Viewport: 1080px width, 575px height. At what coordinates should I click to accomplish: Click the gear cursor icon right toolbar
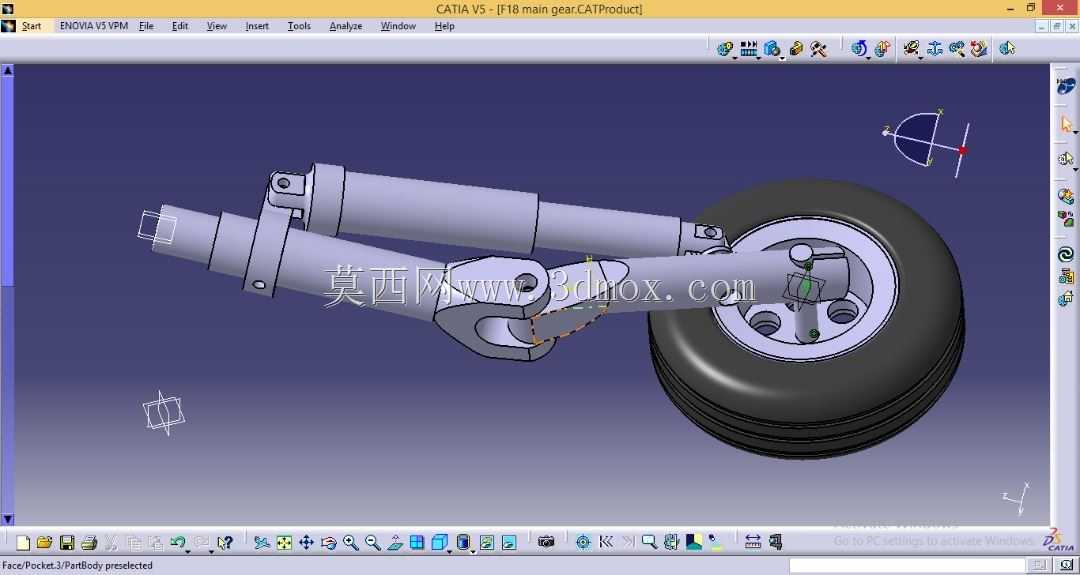tap(1066, 159)
